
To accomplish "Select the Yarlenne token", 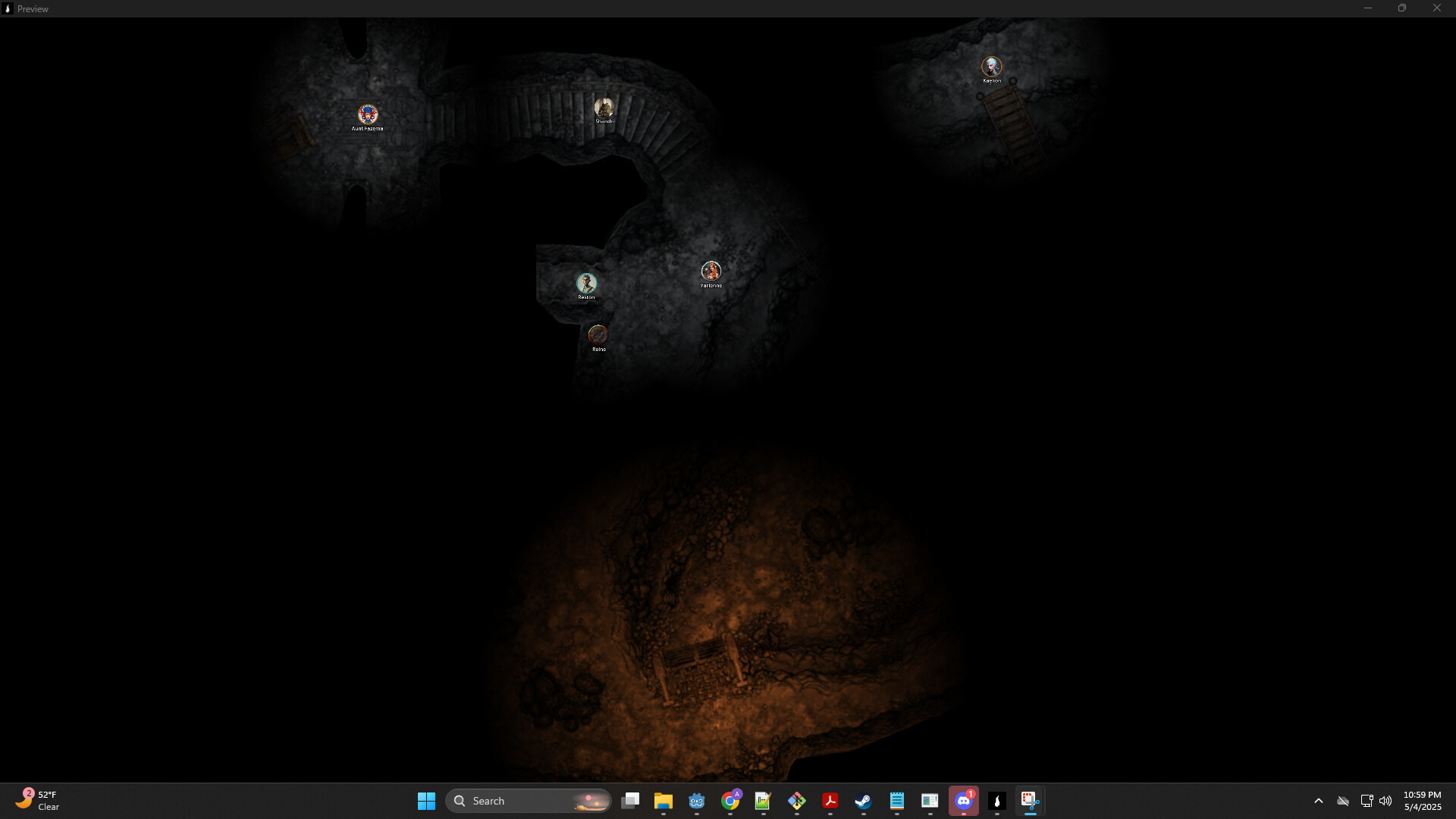I will 711,272.
